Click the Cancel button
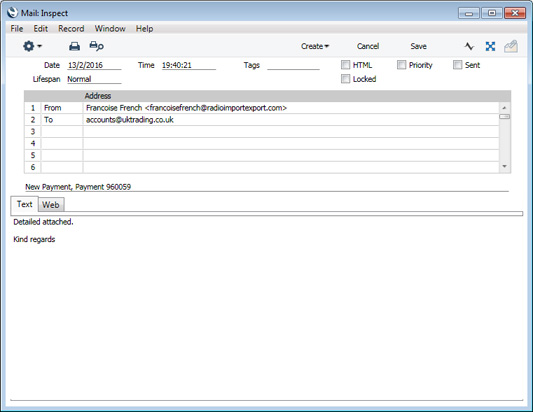The width and height of the screenshot is (533, 412). tap(368, 46)
